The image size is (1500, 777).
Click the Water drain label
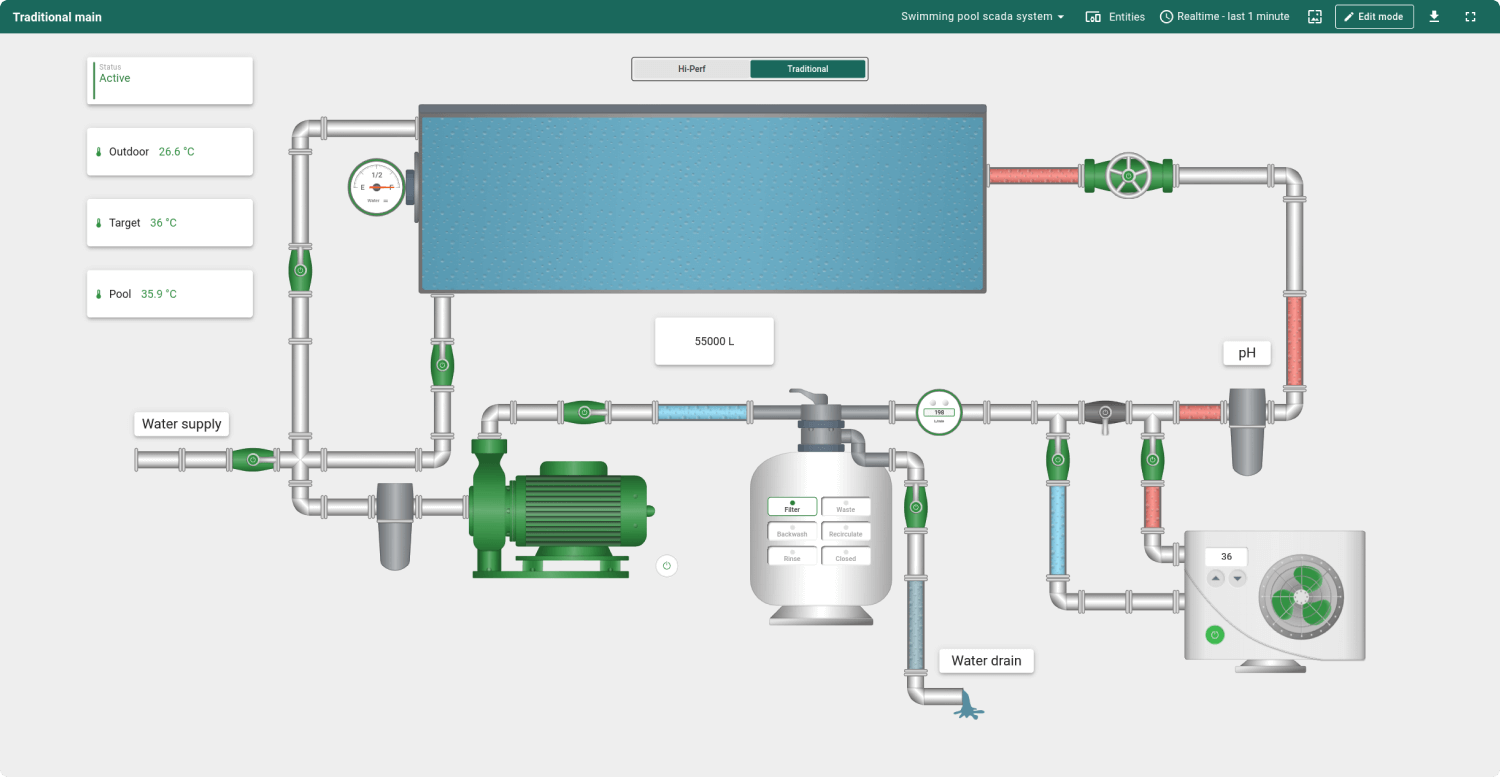[986, 661]
